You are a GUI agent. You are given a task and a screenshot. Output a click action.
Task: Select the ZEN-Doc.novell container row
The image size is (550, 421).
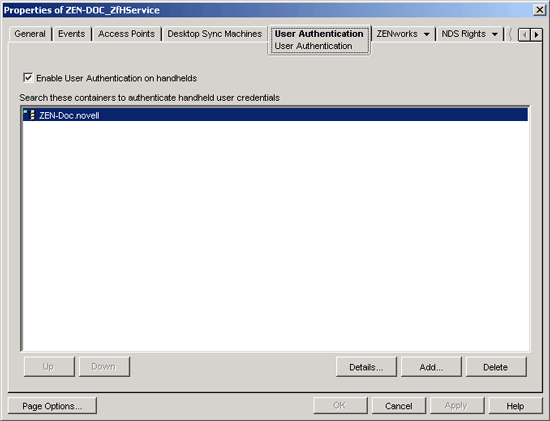click(275, 115)
